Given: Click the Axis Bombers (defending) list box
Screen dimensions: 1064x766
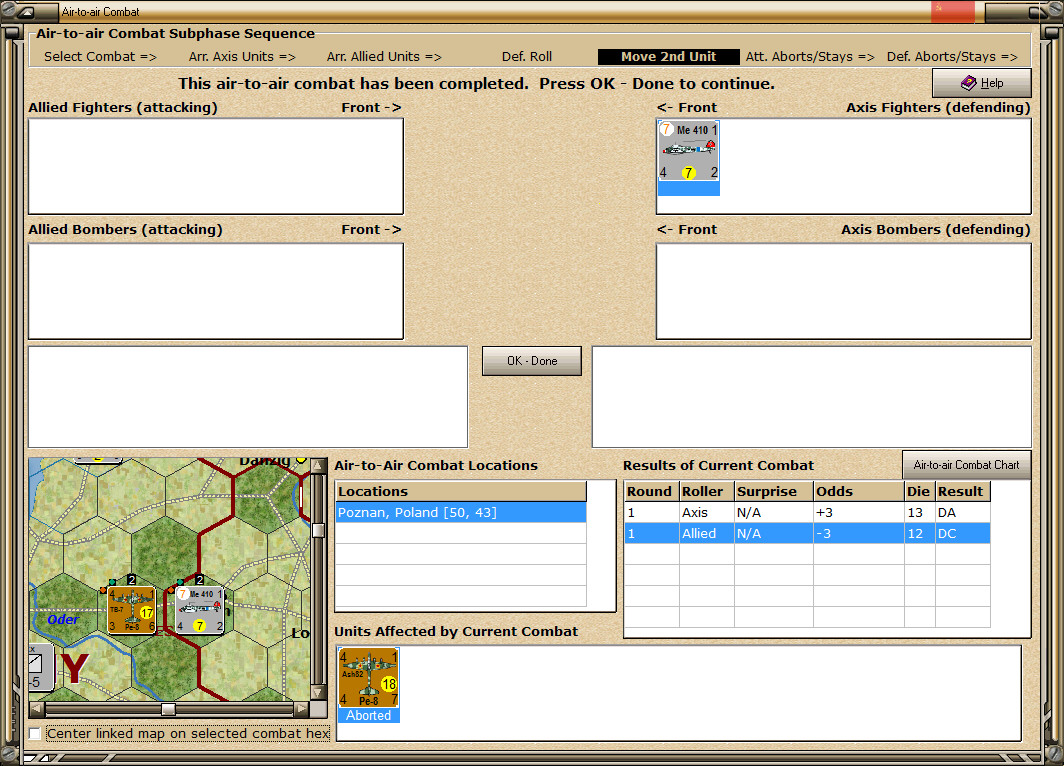Looking at the screenshot, I should click(843, 291).
